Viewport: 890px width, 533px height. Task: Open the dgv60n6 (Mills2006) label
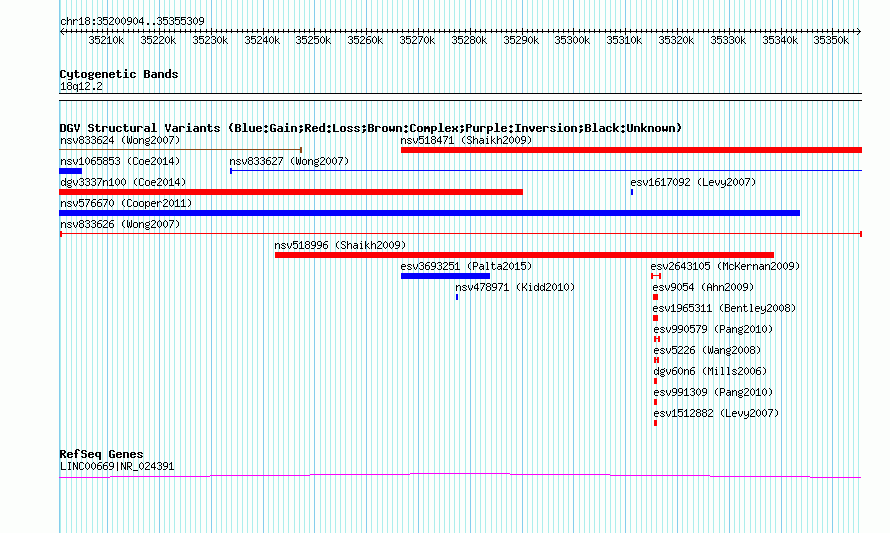coord(710,371)
